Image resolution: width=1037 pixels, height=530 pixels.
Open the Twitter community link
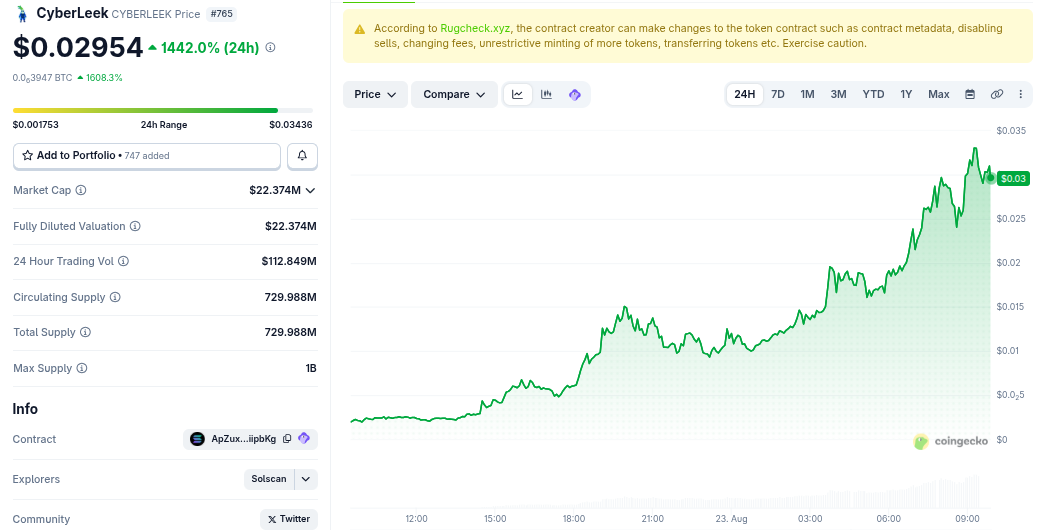289,519
